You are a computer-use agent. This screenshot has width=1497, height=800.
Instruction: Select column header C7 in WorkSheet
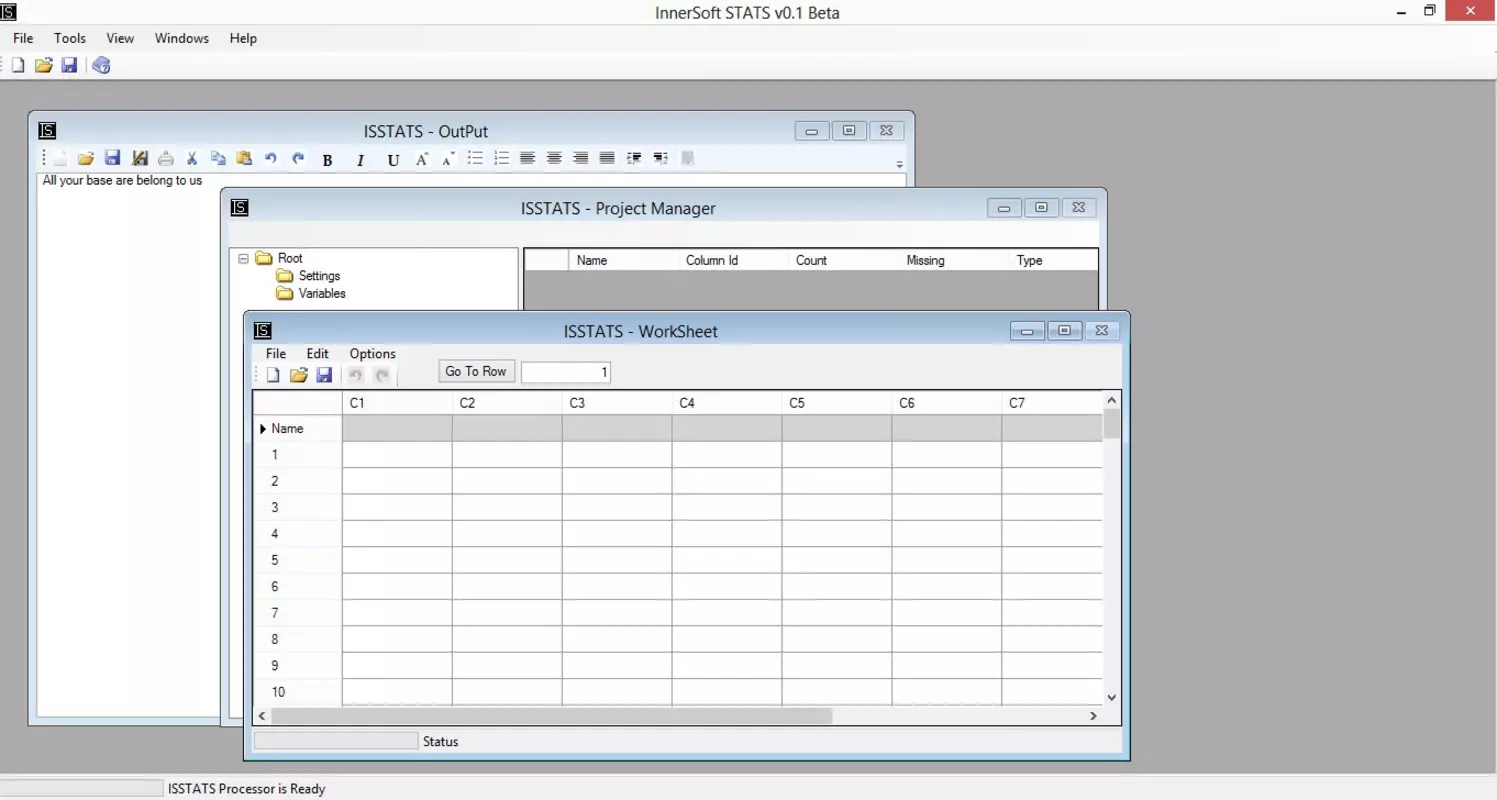1052,403
